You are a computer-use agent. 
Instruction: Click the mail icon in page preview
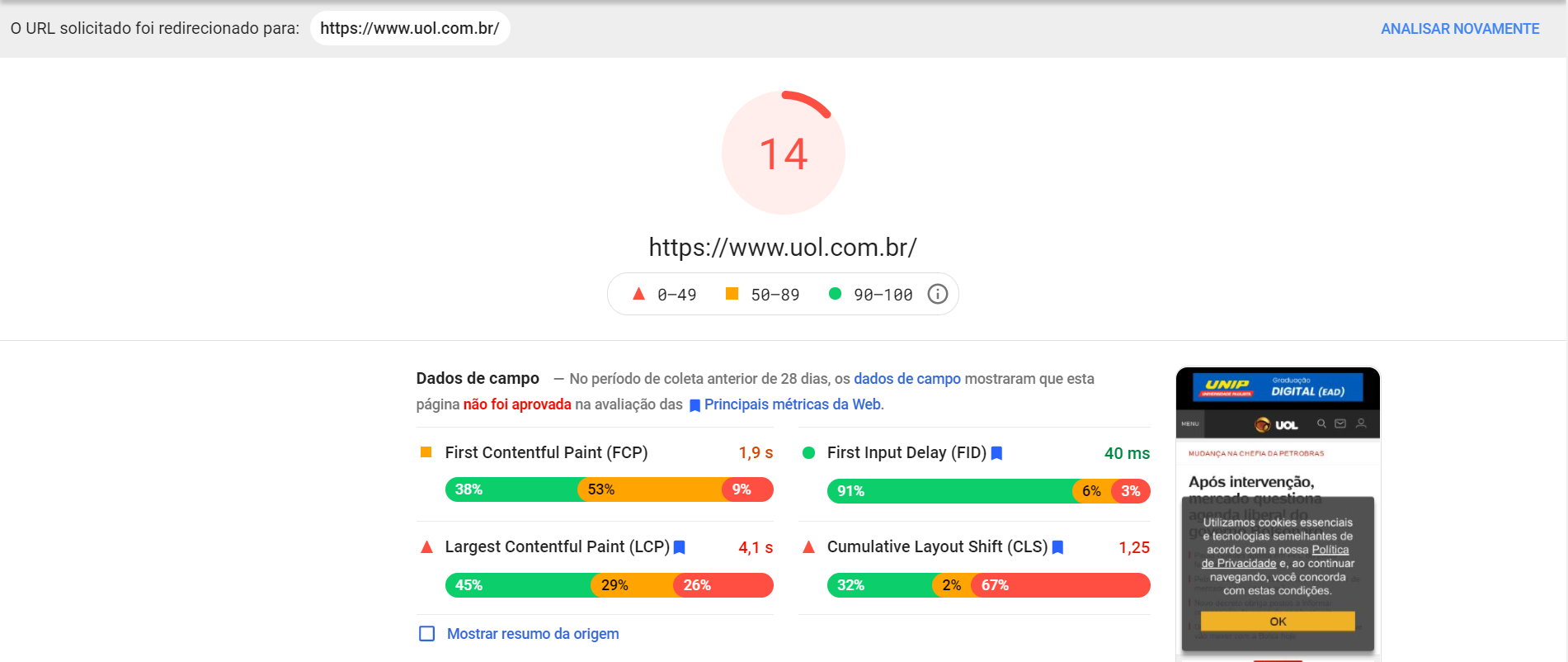pos(1340,423)
